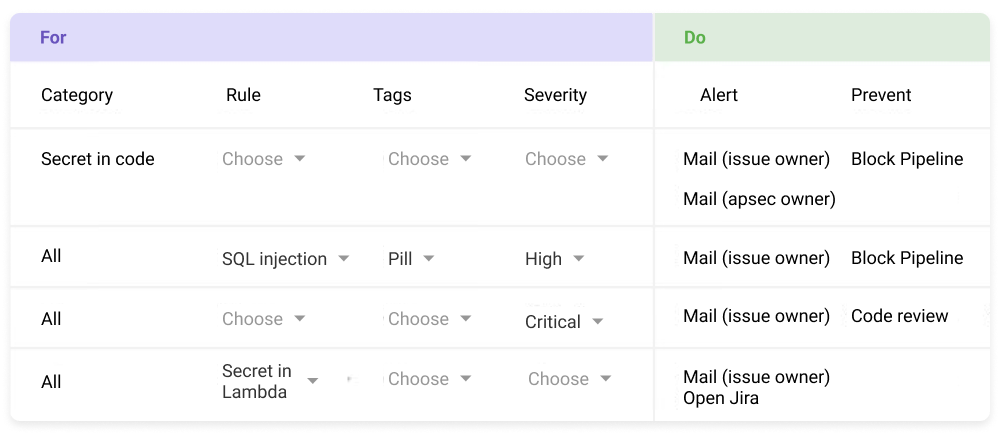The height and width of the screenshot is (433, 1000).
Task: Click the Category column header
Action: click(x=77, y=95)
